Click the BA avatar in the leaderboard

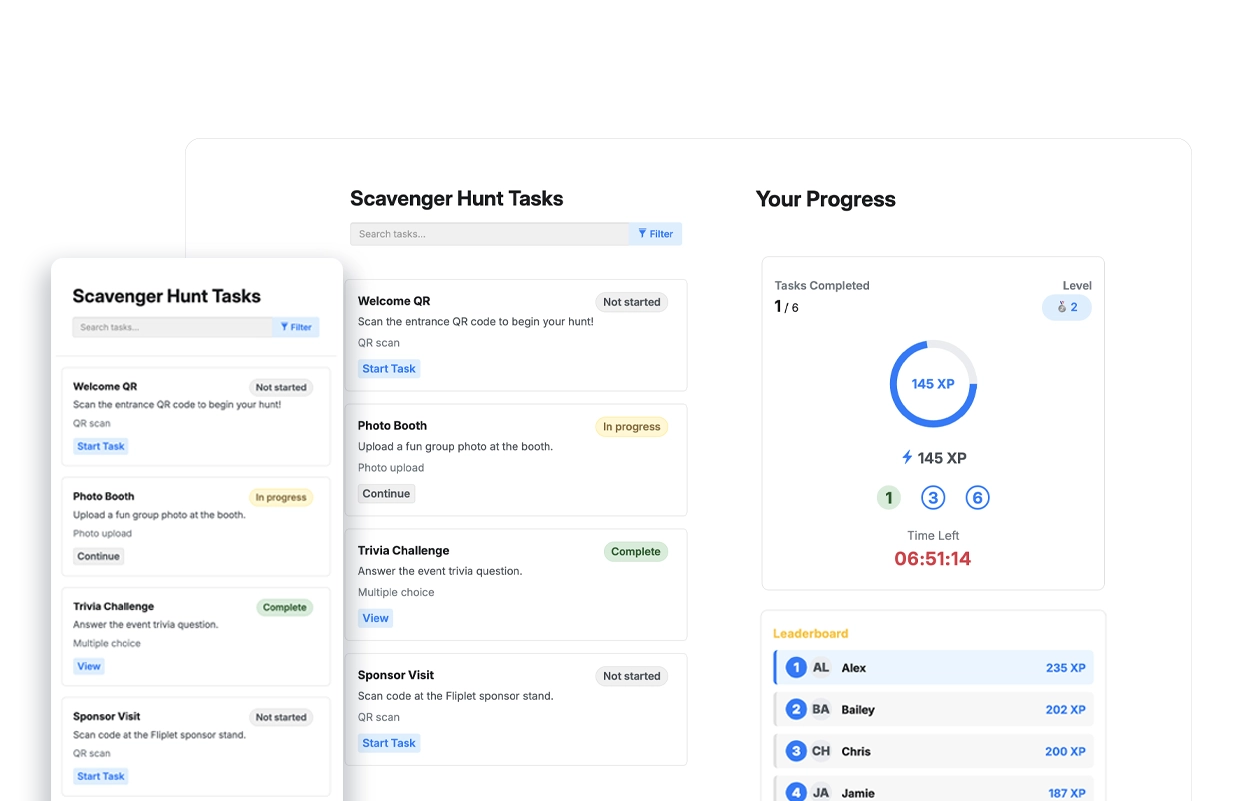tap(821, 709)
